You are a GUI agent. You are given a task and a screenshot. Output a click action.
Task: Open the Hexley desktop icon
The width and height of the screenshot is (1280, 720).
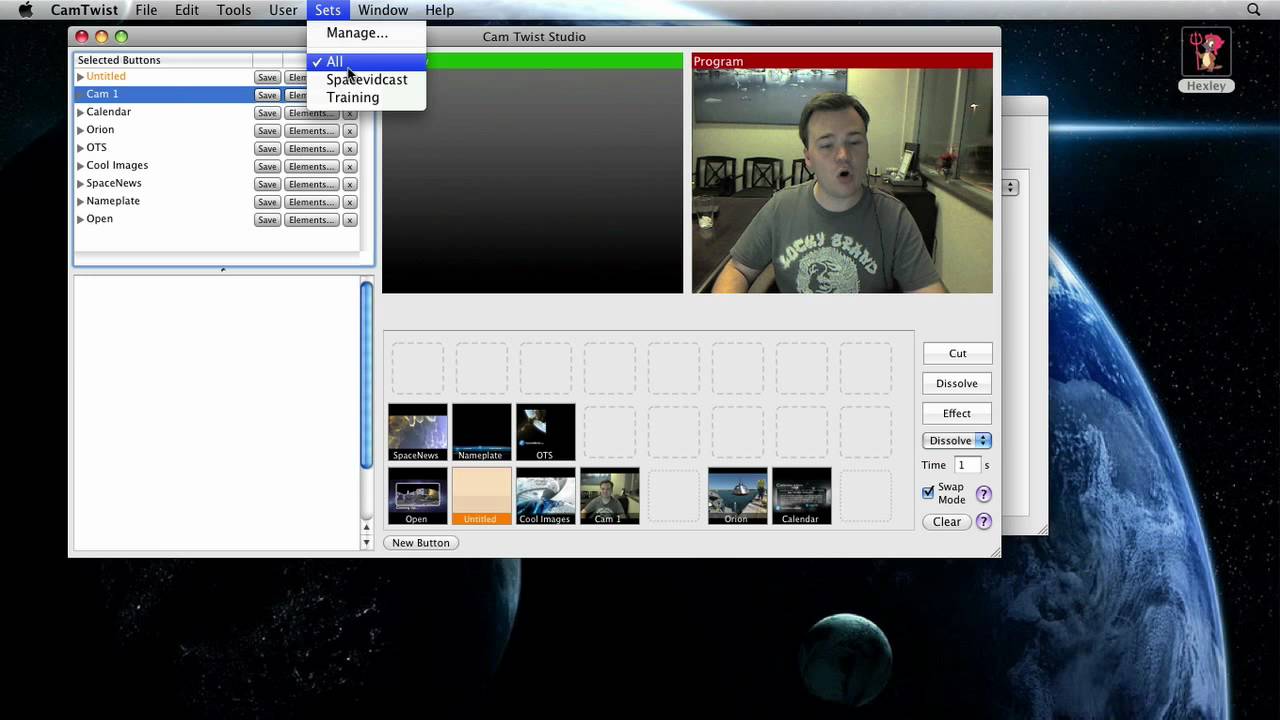coord(1206,60)
